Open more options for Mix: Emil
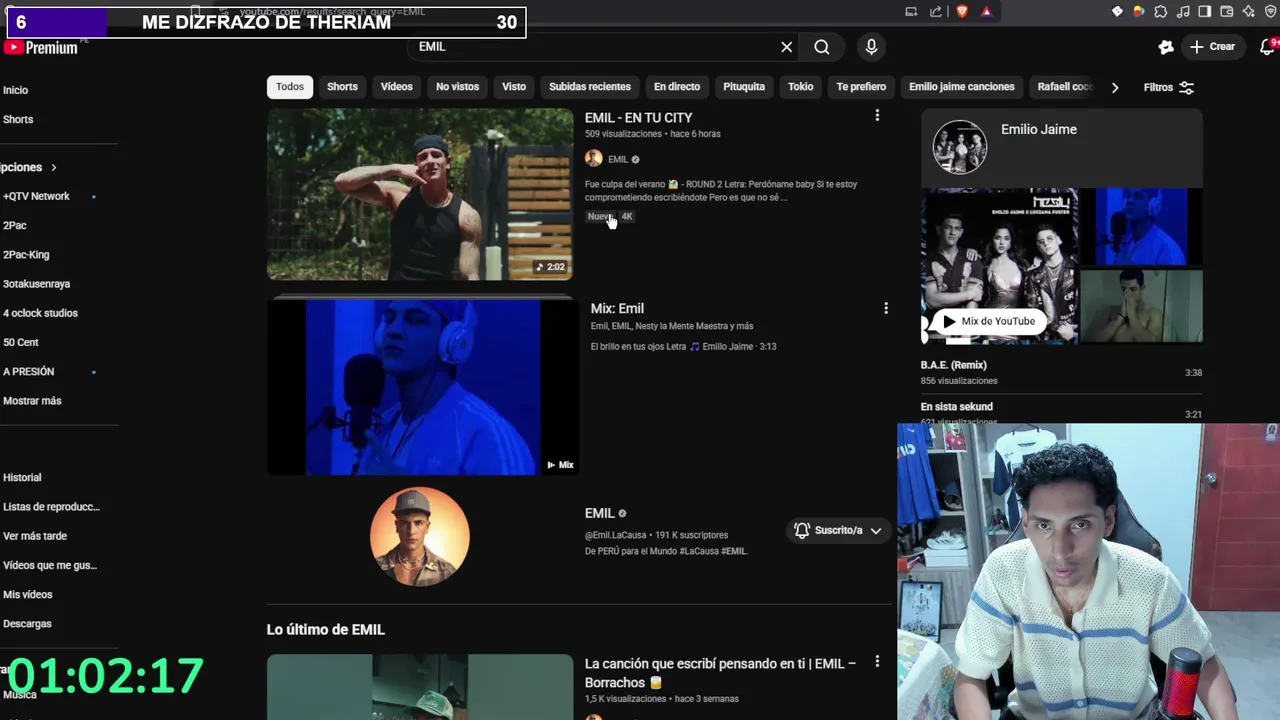 885,308
